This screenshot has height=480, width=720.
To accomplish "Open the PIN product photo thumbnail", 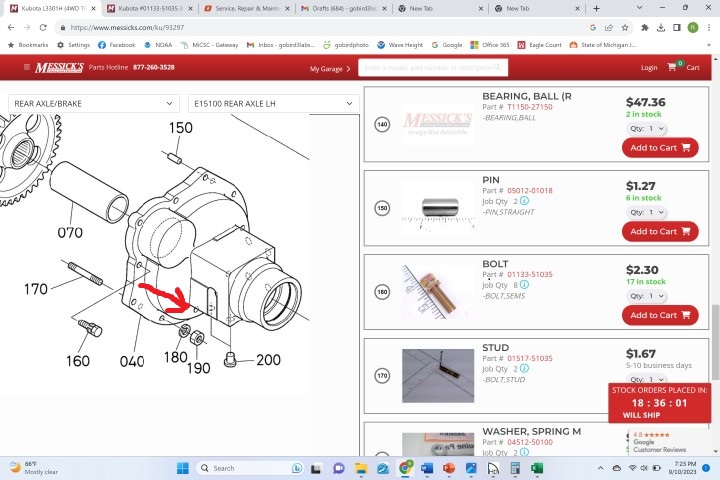I will 438,208.
